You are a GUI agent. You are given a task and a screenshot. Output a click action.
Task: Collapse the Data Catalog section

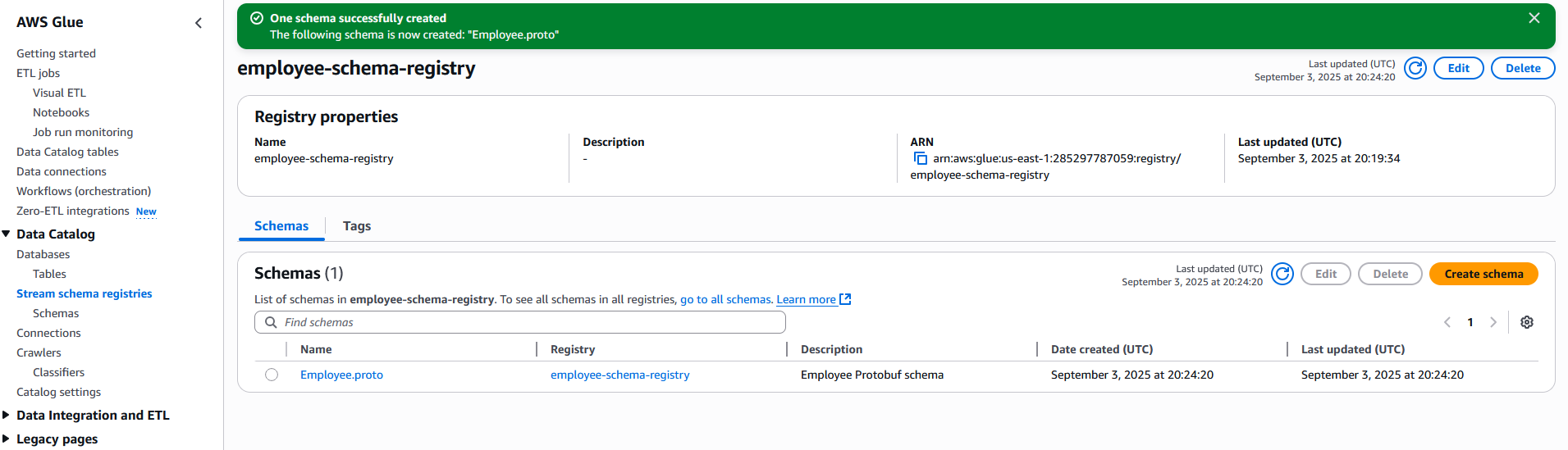coord(7,234)
